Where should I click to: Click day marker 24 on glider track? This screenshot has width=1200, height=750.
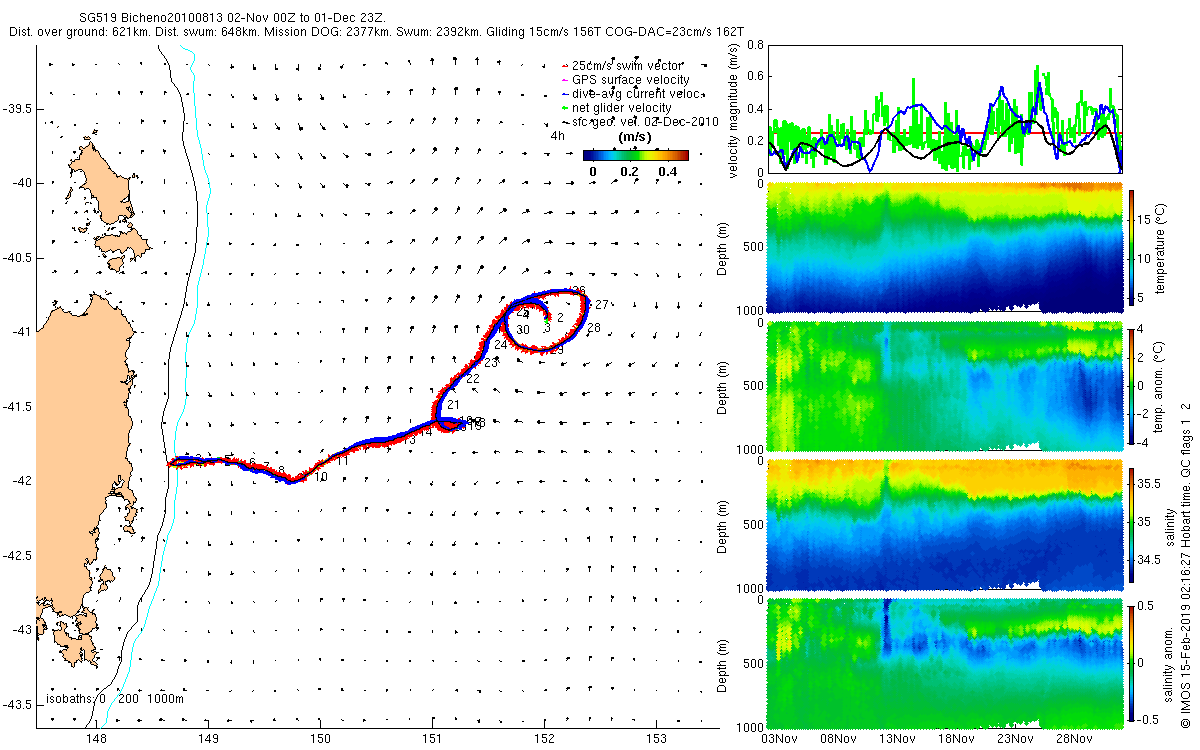coord(499,344)
